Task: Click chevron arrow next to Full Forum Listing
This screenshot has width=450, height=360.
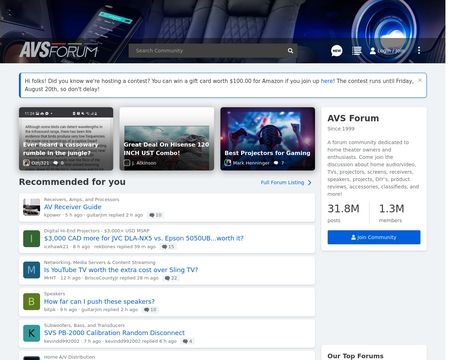Action: click(310, 183)
